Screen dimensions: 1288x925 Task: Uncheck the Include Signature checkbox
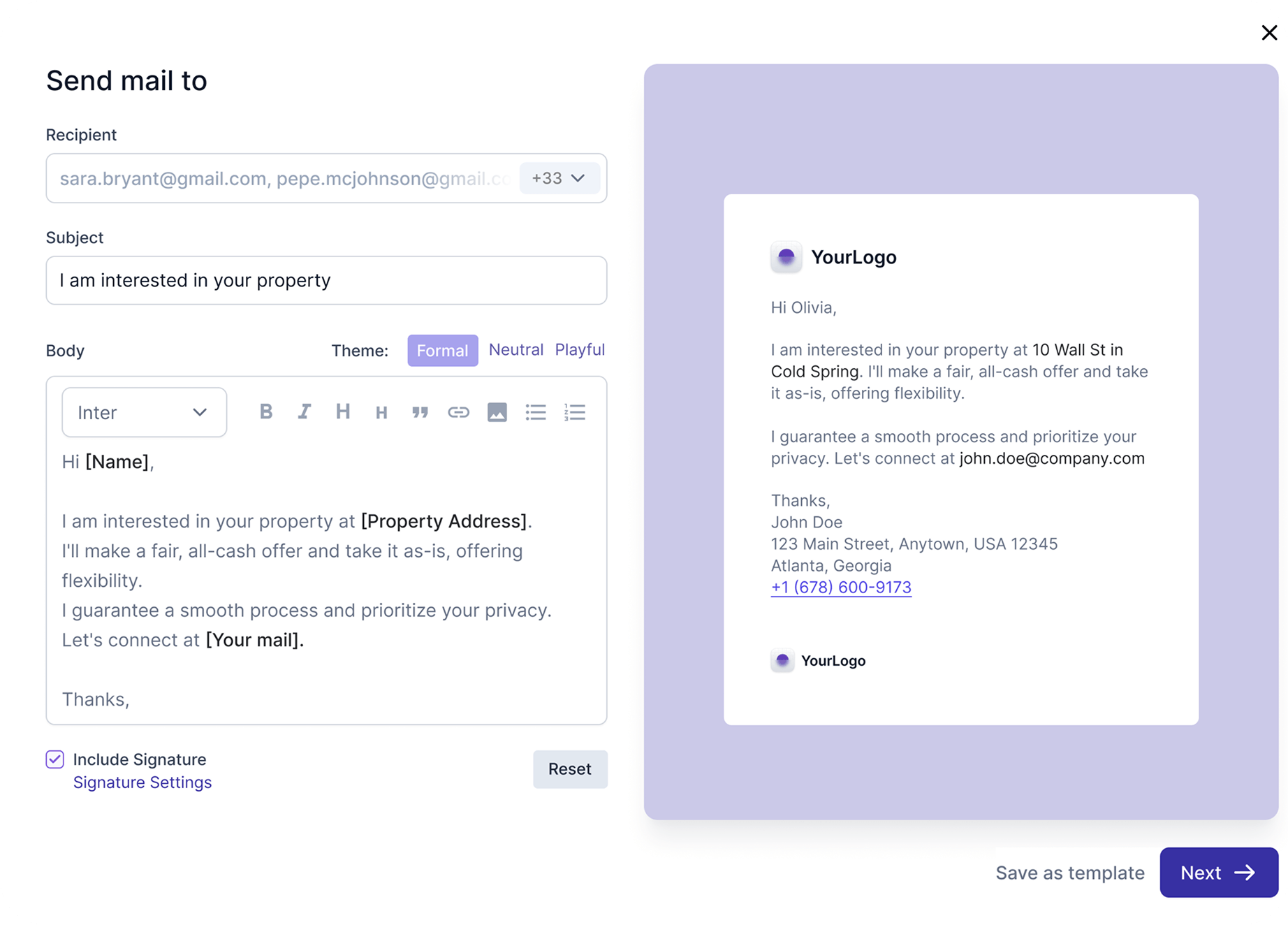(55, 759)
